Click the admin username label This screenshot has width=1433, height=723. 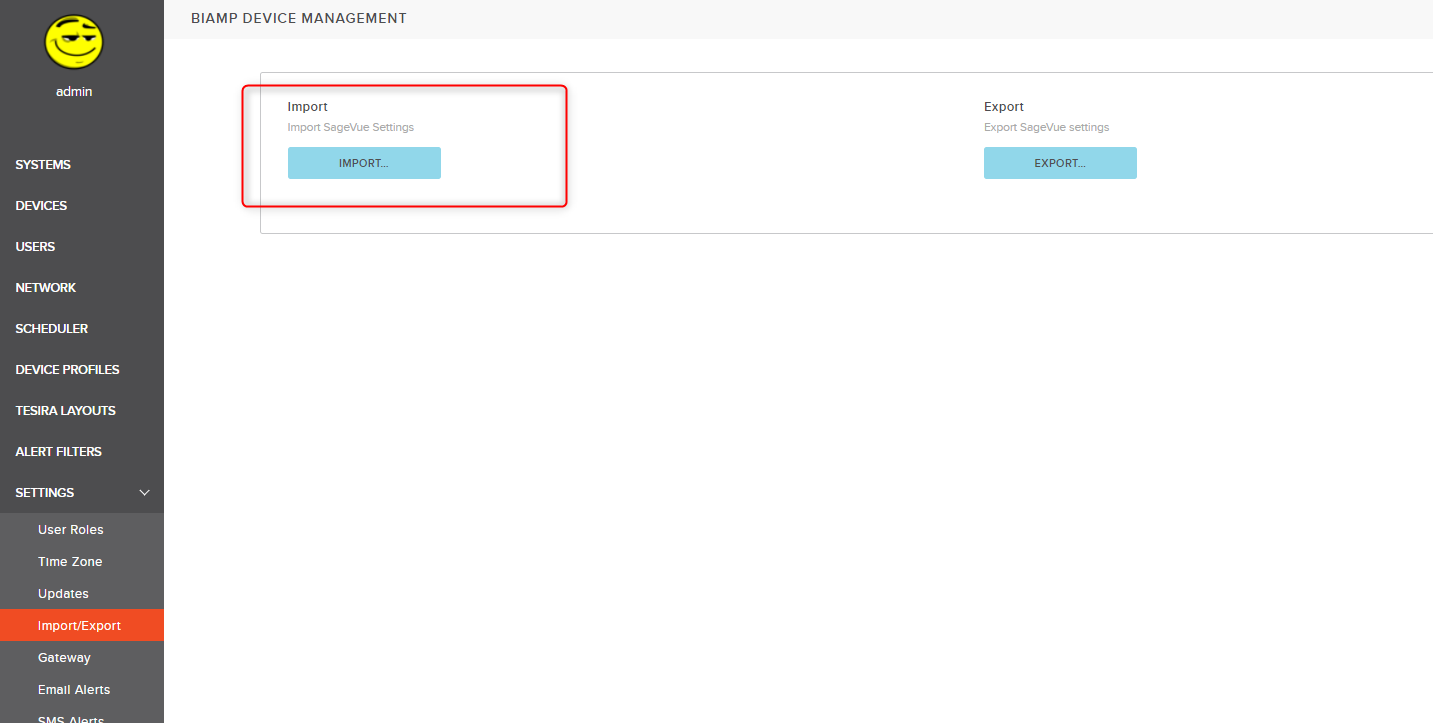[74, 92]
